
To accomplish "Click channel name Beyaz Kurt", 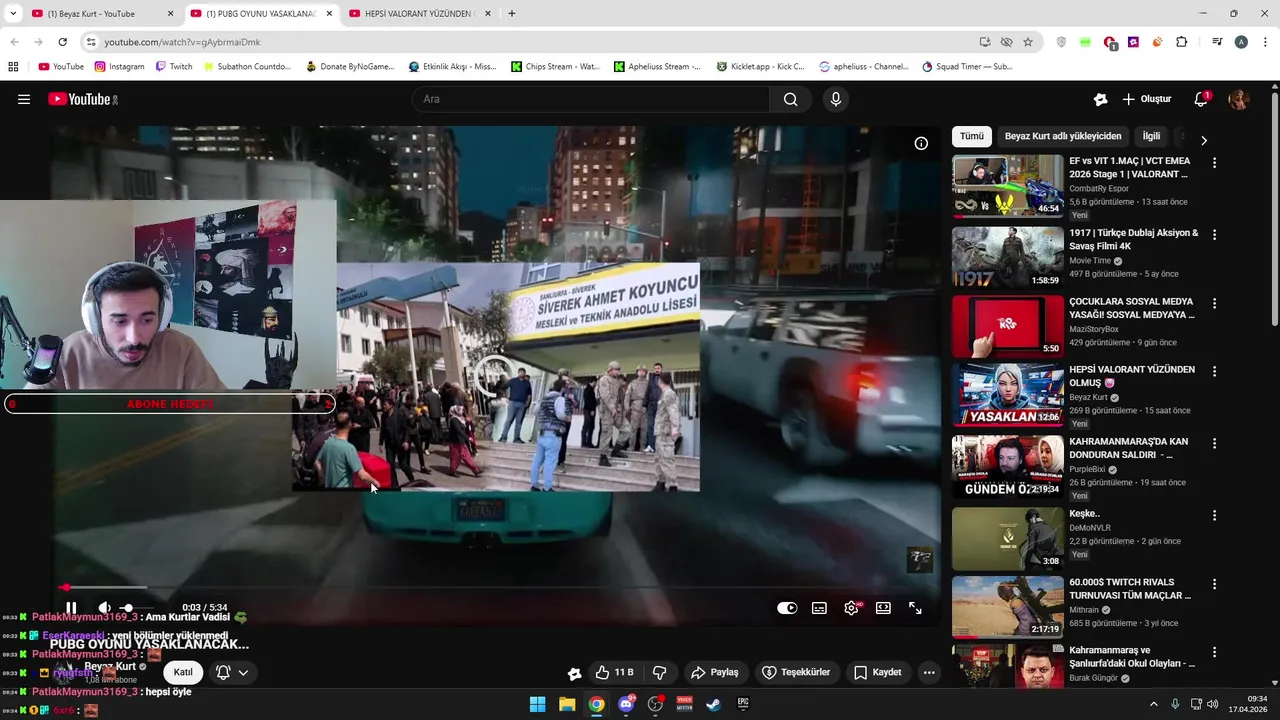I will [110, 666].
